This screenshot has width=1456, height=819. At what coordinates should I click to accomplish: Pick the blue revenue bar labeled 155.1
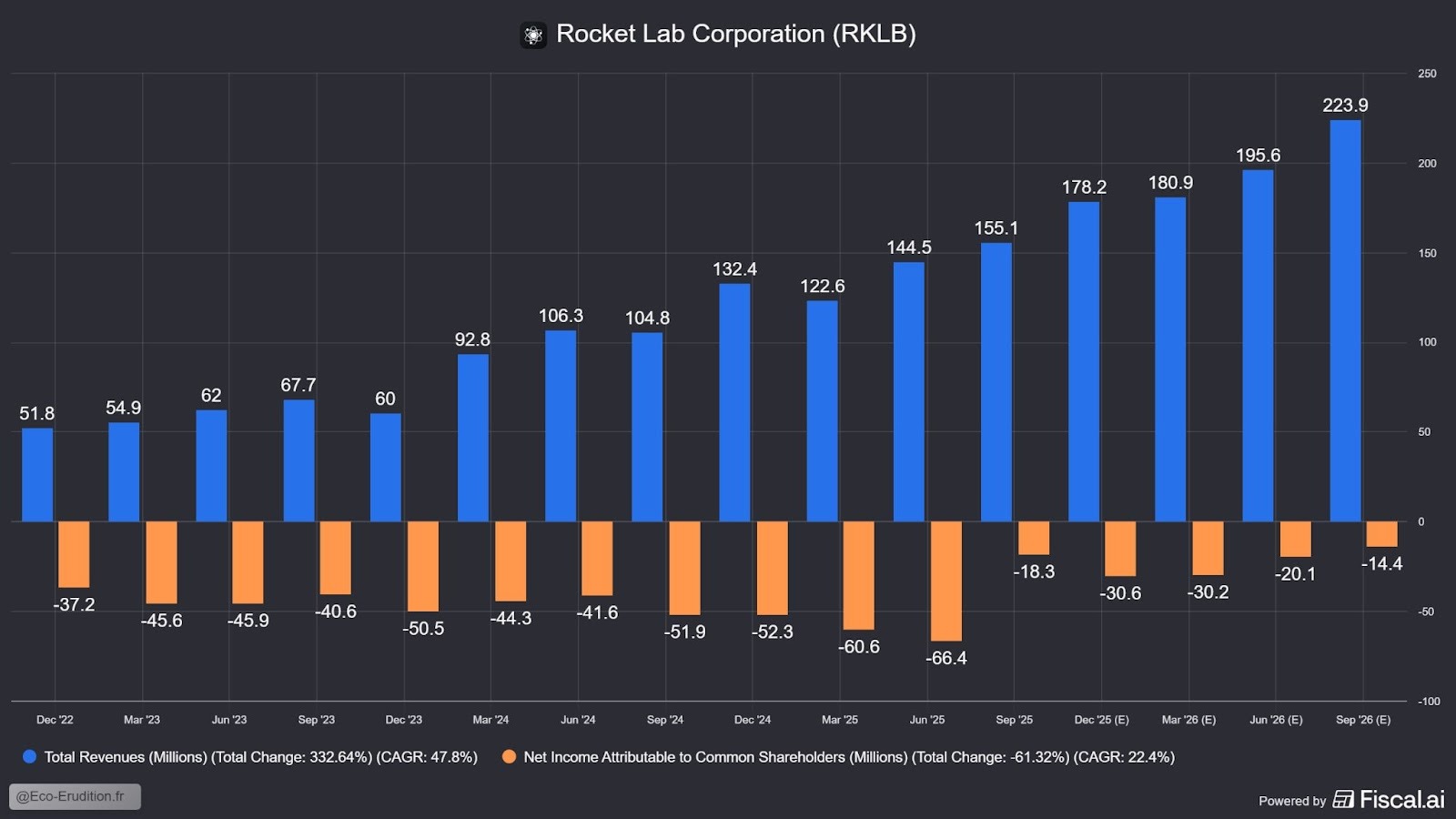(x=996, y=382)
